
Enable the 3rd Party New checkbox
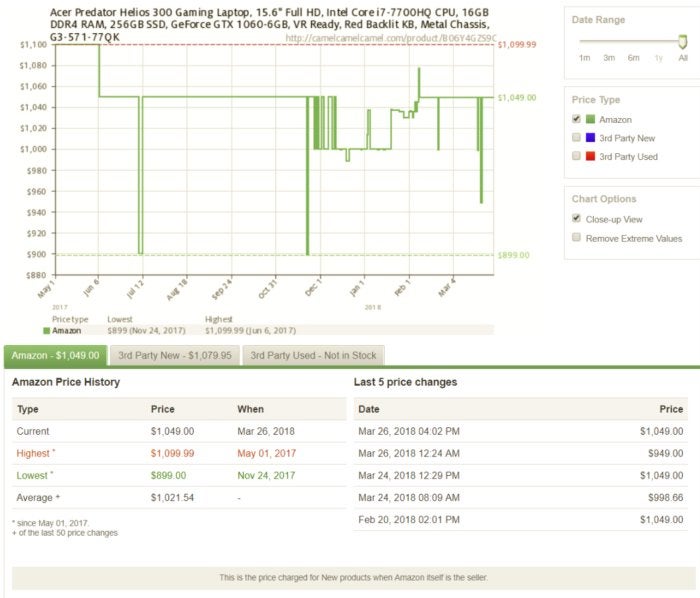pyautogui.click(x=576, y=137)
